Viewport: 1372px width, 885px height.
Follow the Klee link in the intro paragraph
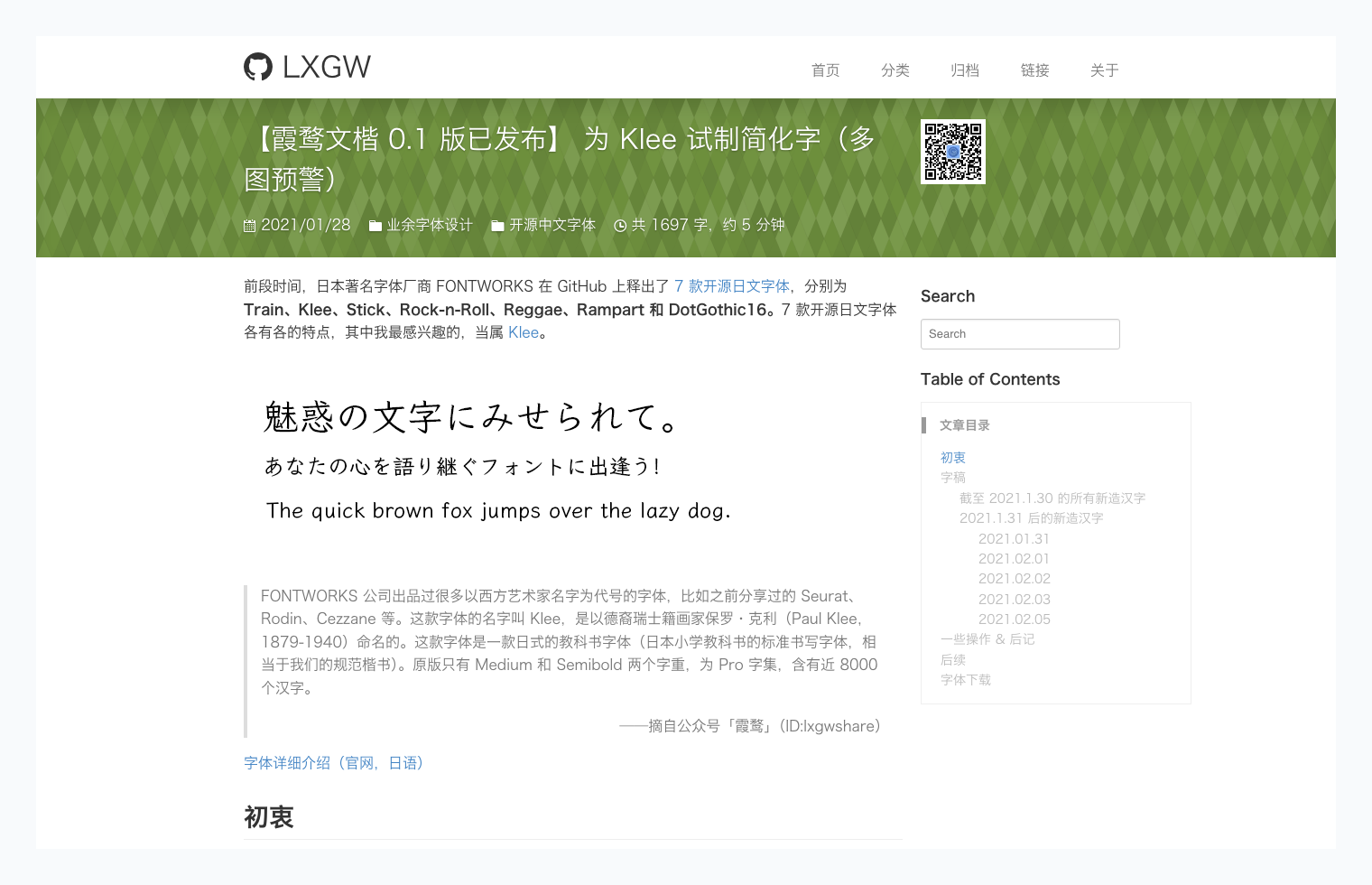click(524, 332)
